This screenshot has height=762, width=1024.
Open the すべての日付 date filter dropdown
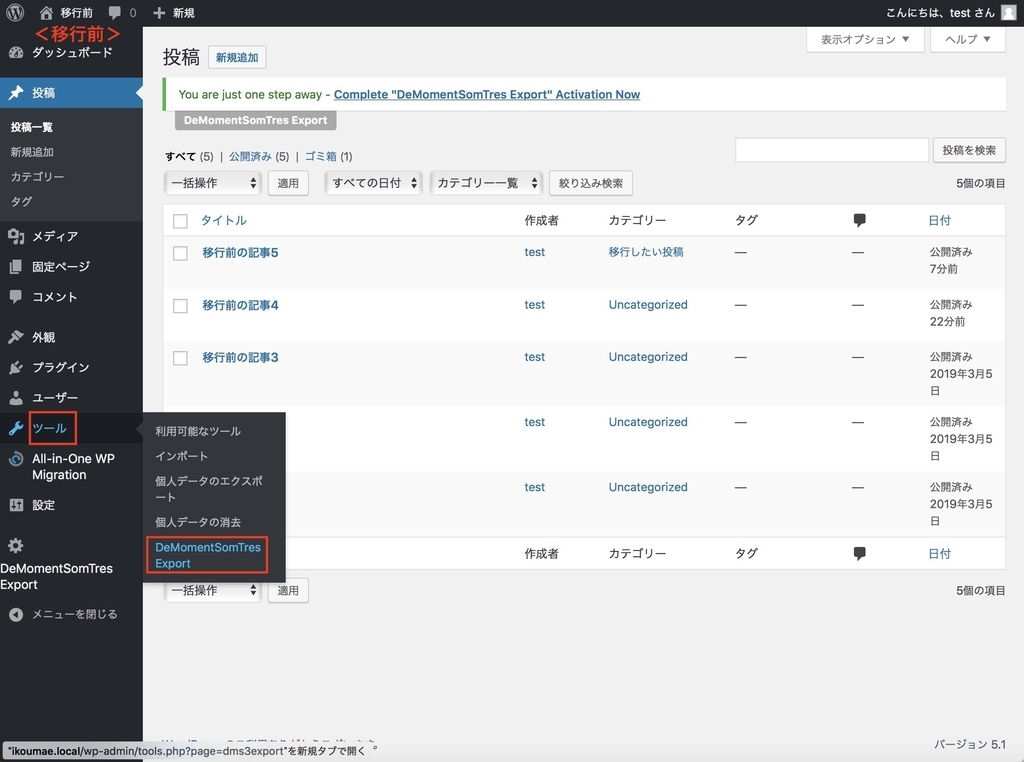click(373, 183)
